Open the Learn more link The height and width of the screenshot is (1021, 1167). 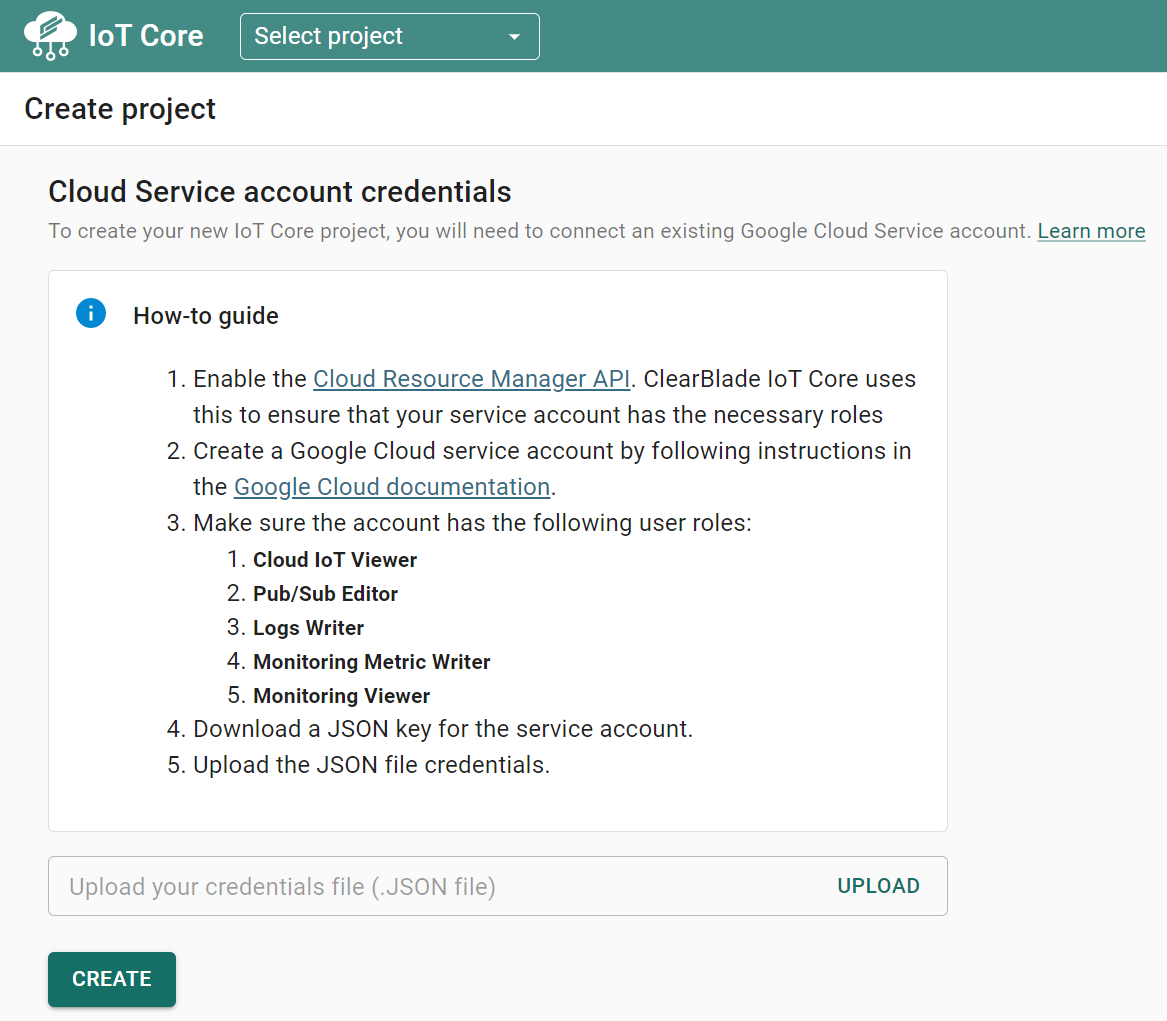1091,231
